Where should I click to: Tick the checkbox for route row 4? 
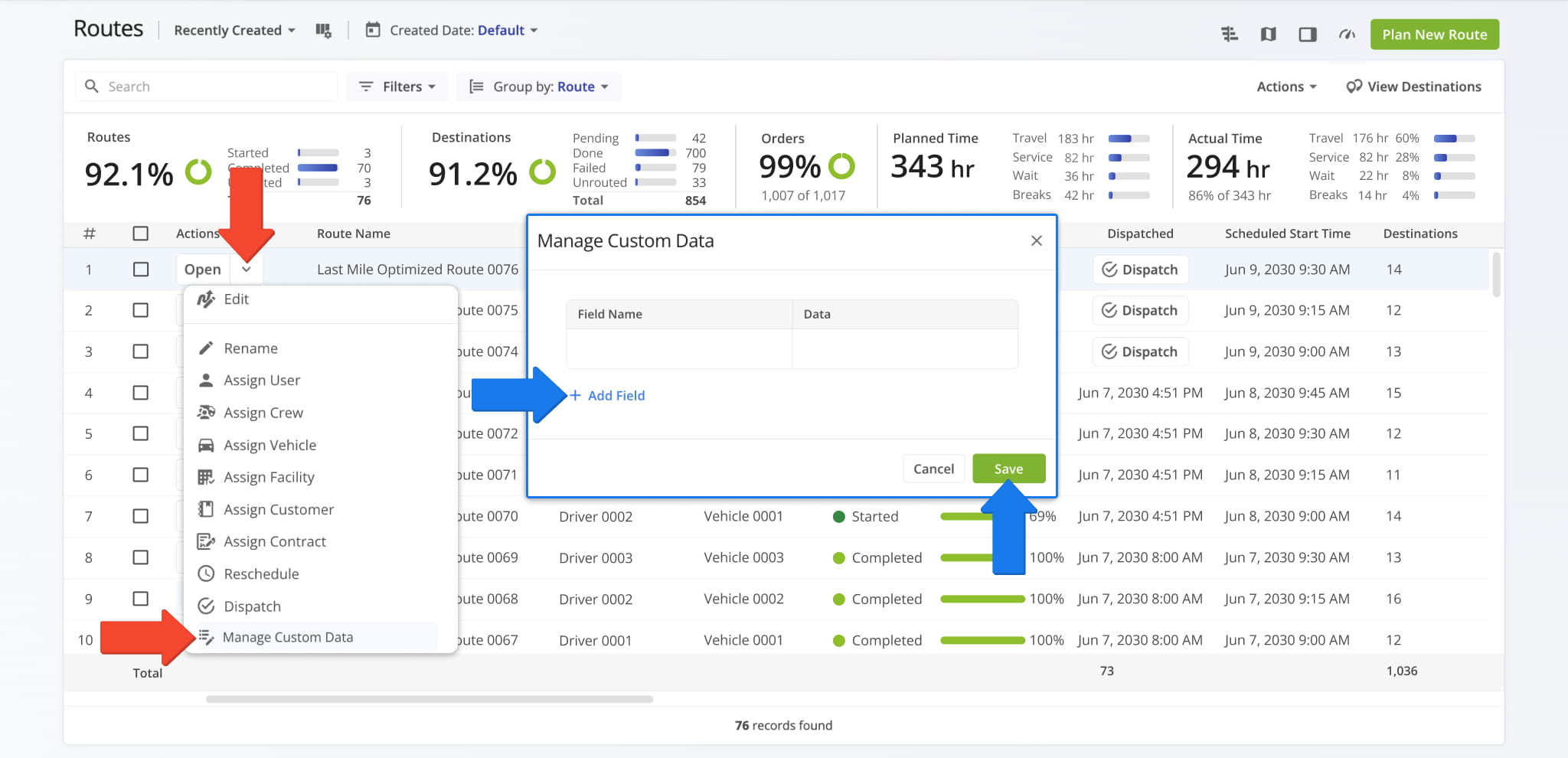click(x=141, y=393)
